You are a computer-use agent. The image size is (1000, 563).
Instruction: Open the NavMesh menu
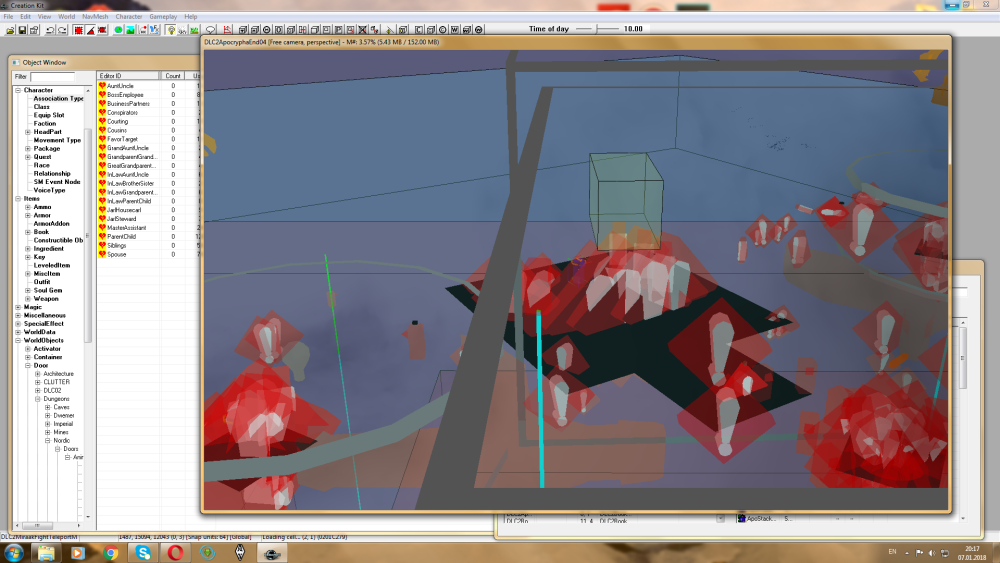(x=95, y=17)
